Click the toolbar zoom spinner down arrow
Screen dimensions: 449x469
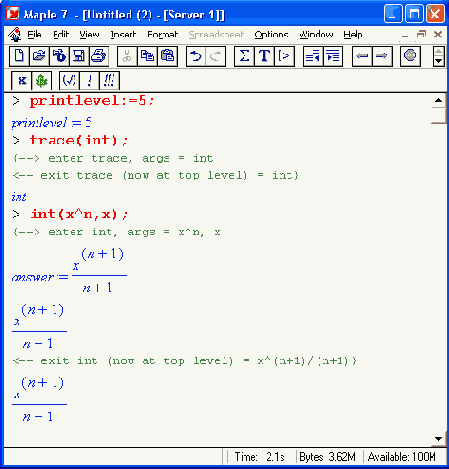(x=438, y=61)
